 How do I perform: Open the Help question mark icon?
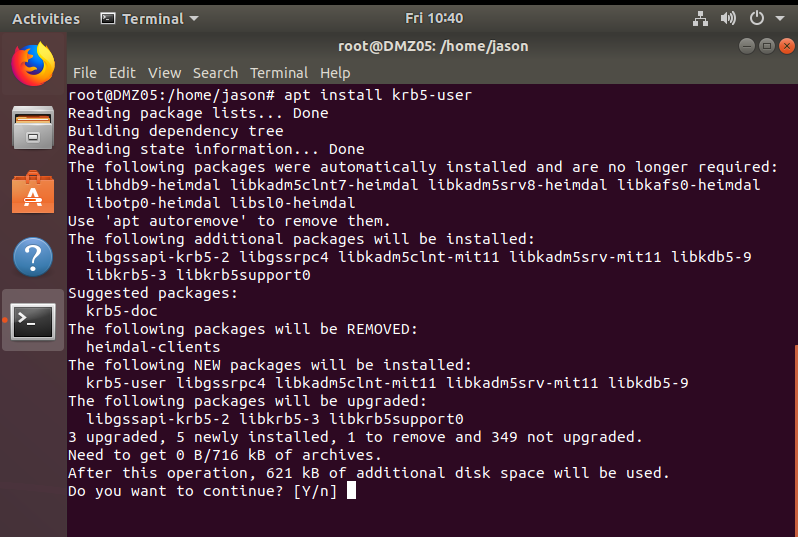[x=33, y=257]
